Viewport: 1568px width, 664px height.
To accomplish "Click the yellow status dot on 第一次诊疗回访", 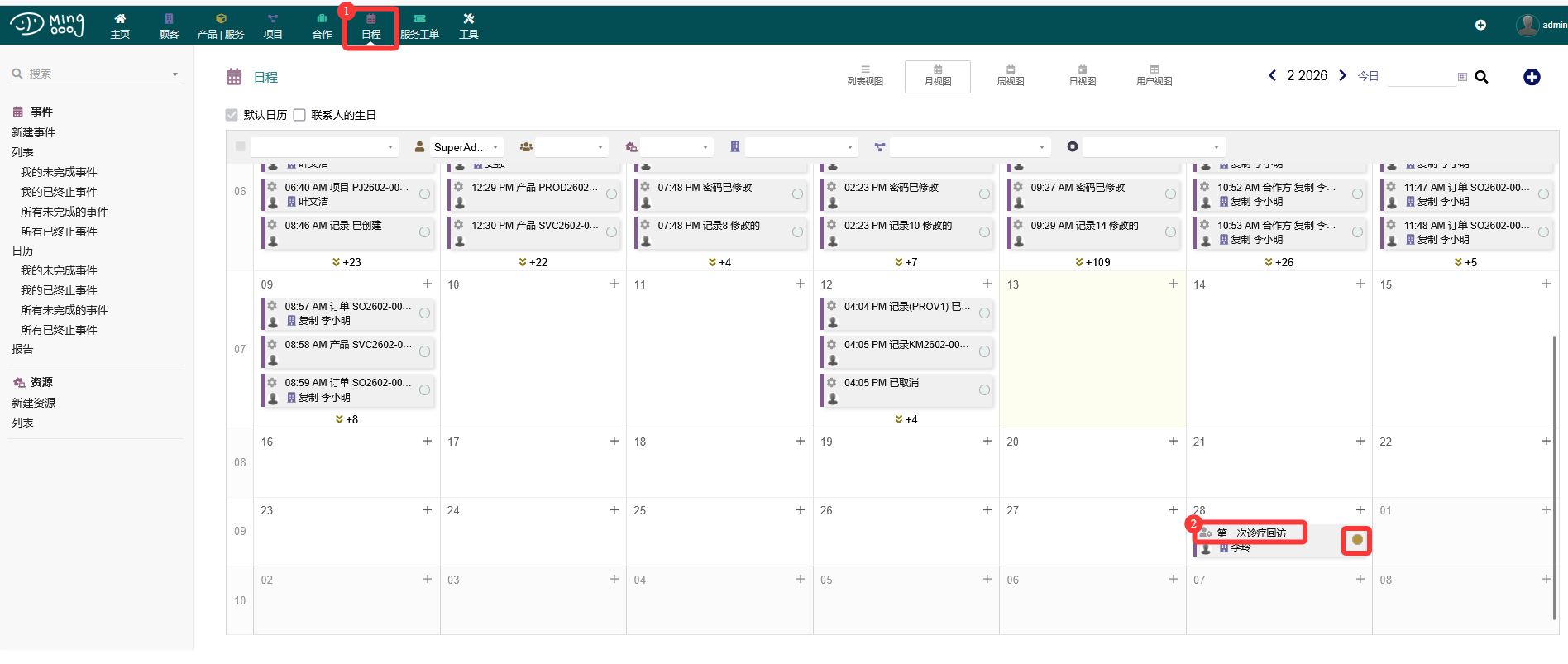I will (1356, 540).
